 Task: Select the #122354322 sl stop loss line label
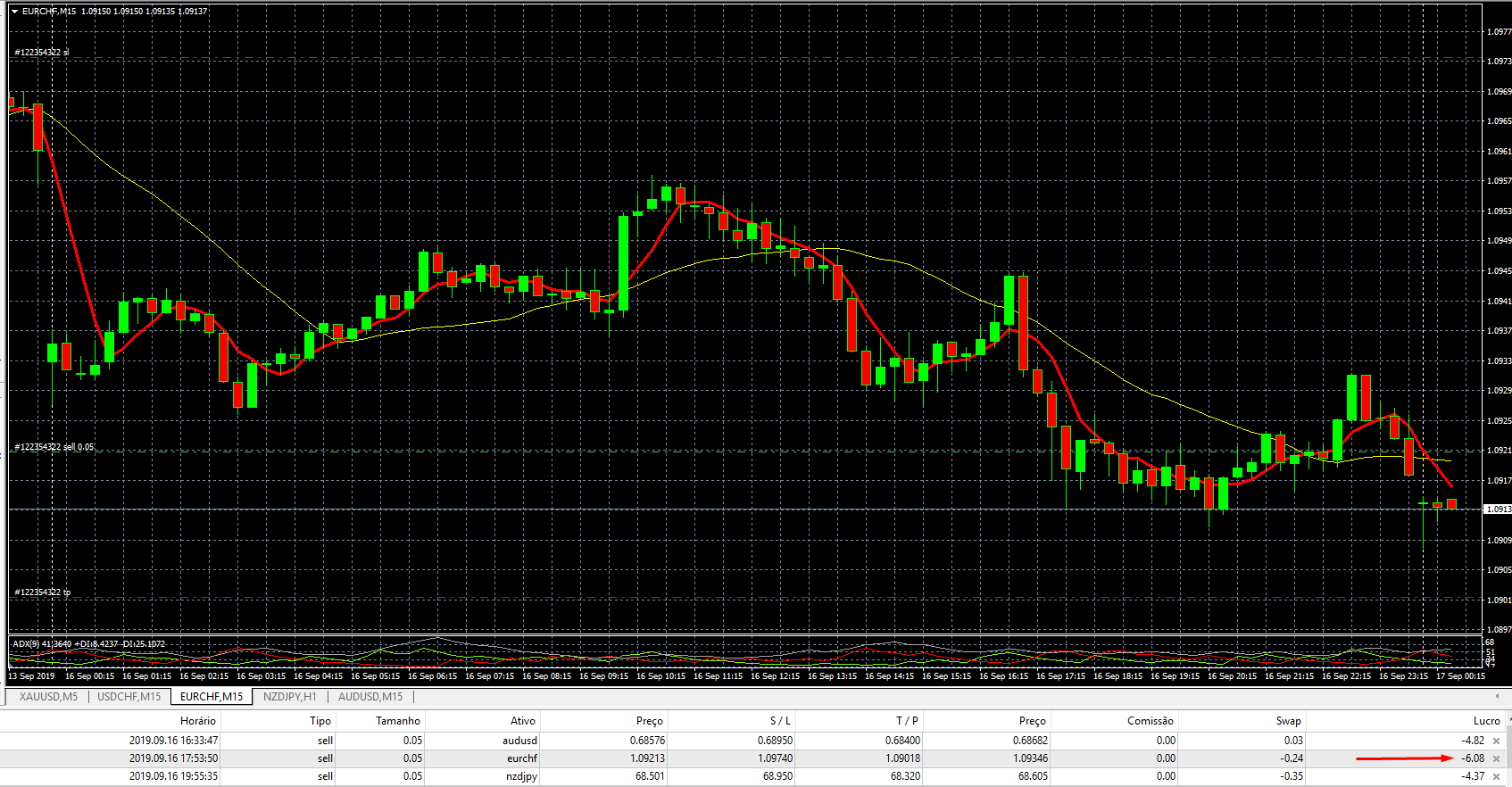(41, 53)
